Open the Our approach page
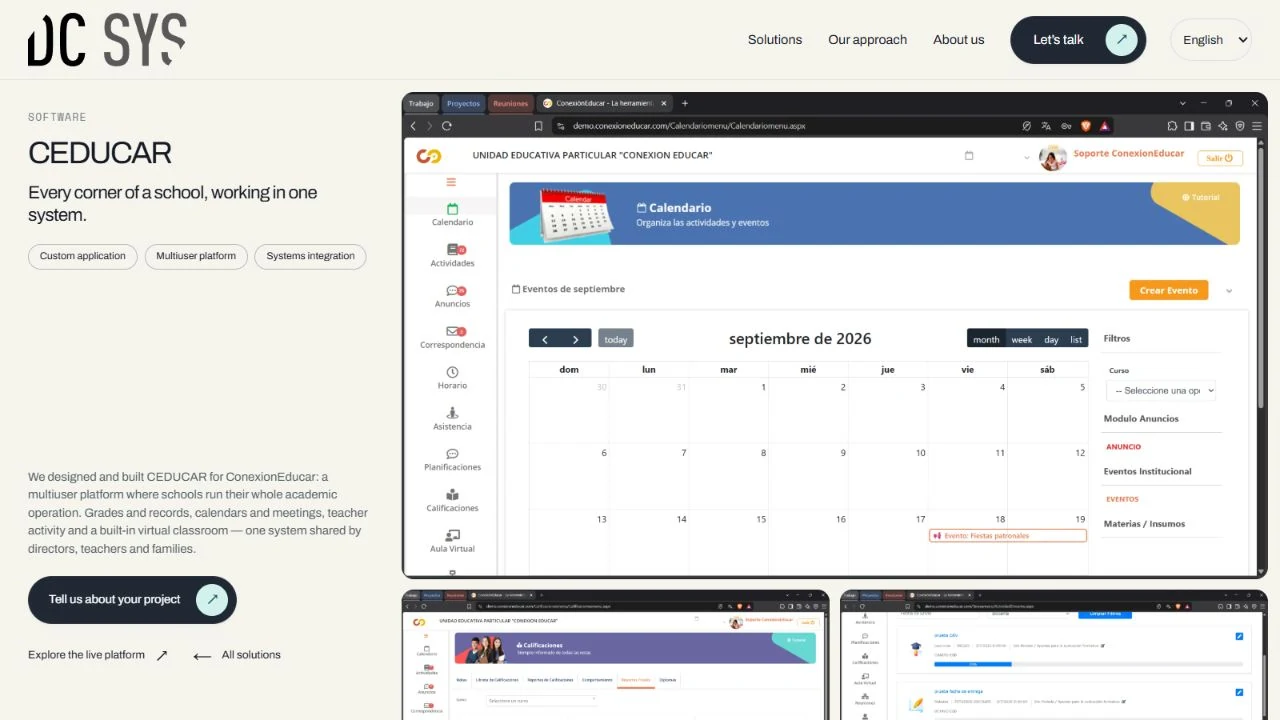Viewport: 1280px width, 720px height. click(867, 40)
